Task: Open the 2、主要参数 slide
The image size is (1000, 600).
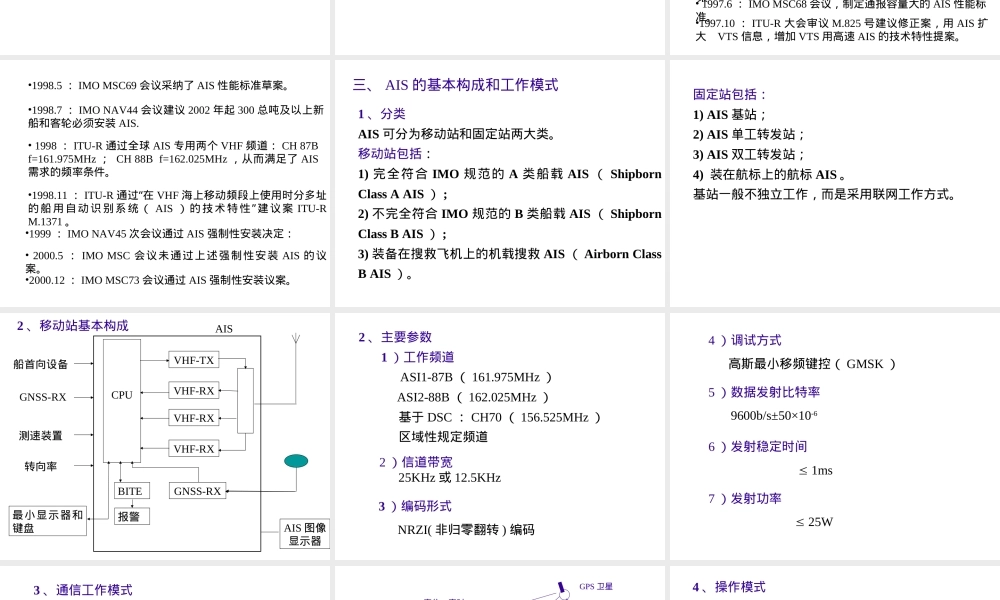Action: point(499,436)
